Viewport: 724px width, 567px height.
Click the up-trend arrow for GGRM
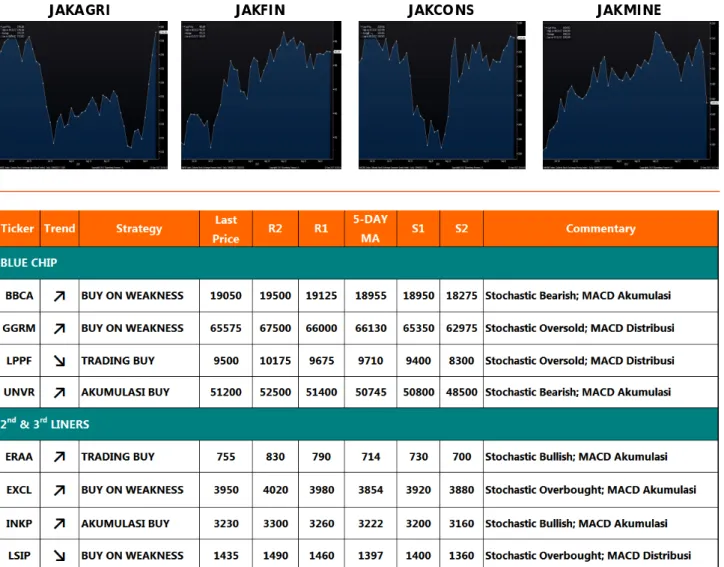[59, 328]
